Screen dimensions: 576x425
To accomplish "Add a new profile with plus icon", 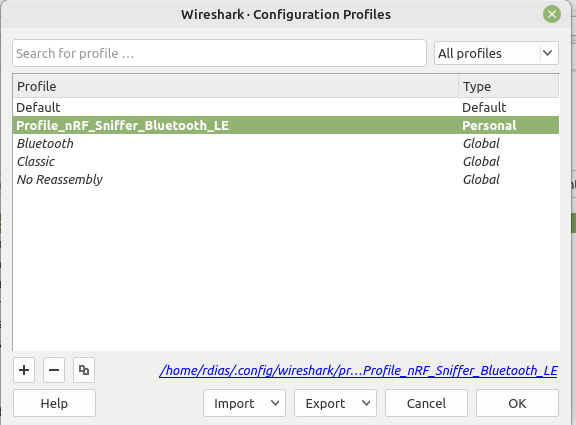I will point(24,370).
